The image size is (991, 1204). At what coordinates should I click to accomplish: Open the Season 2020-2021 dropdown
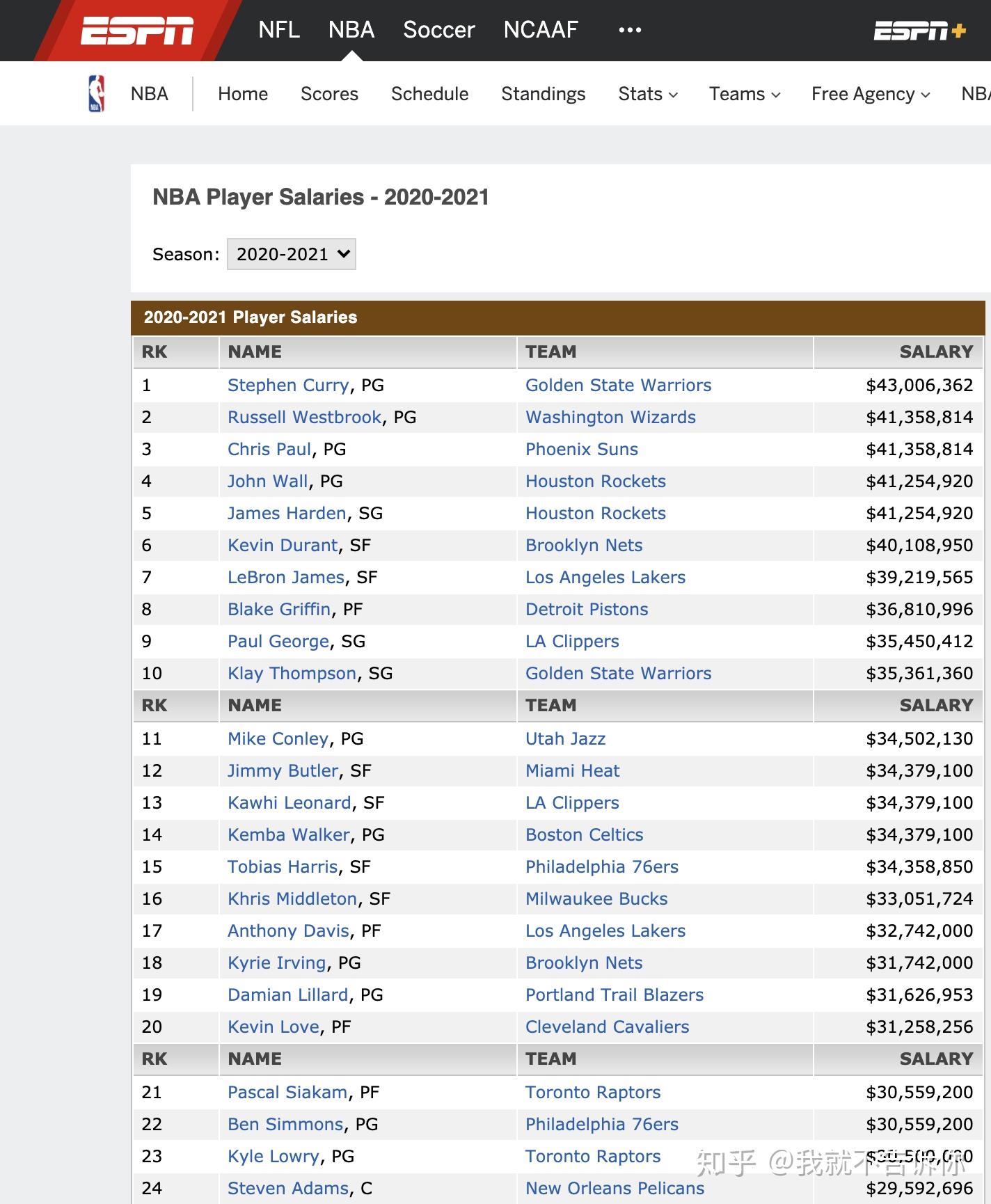pos(292,254)
